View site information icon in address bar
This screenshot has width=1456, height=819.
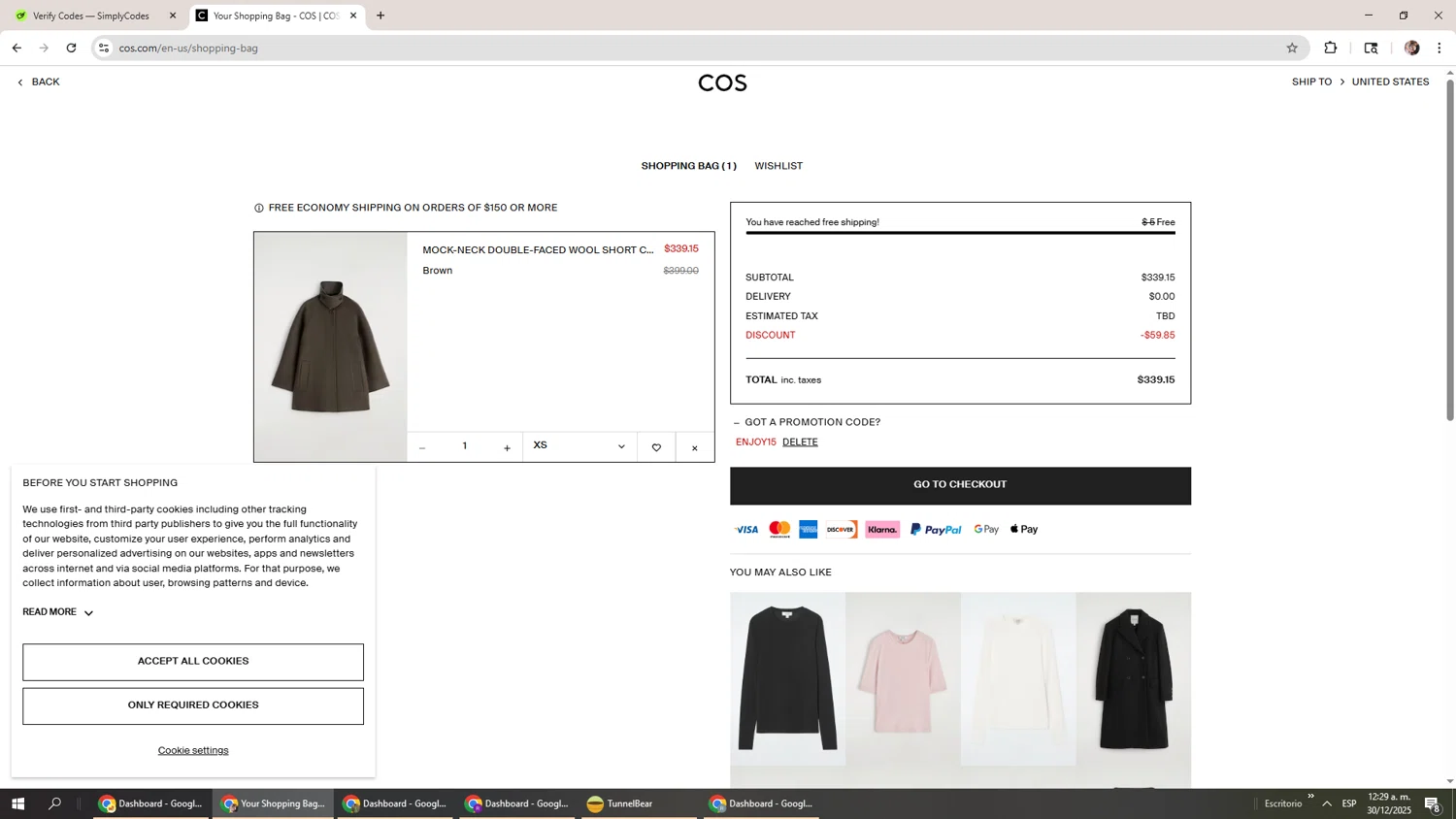click(104, 48)
